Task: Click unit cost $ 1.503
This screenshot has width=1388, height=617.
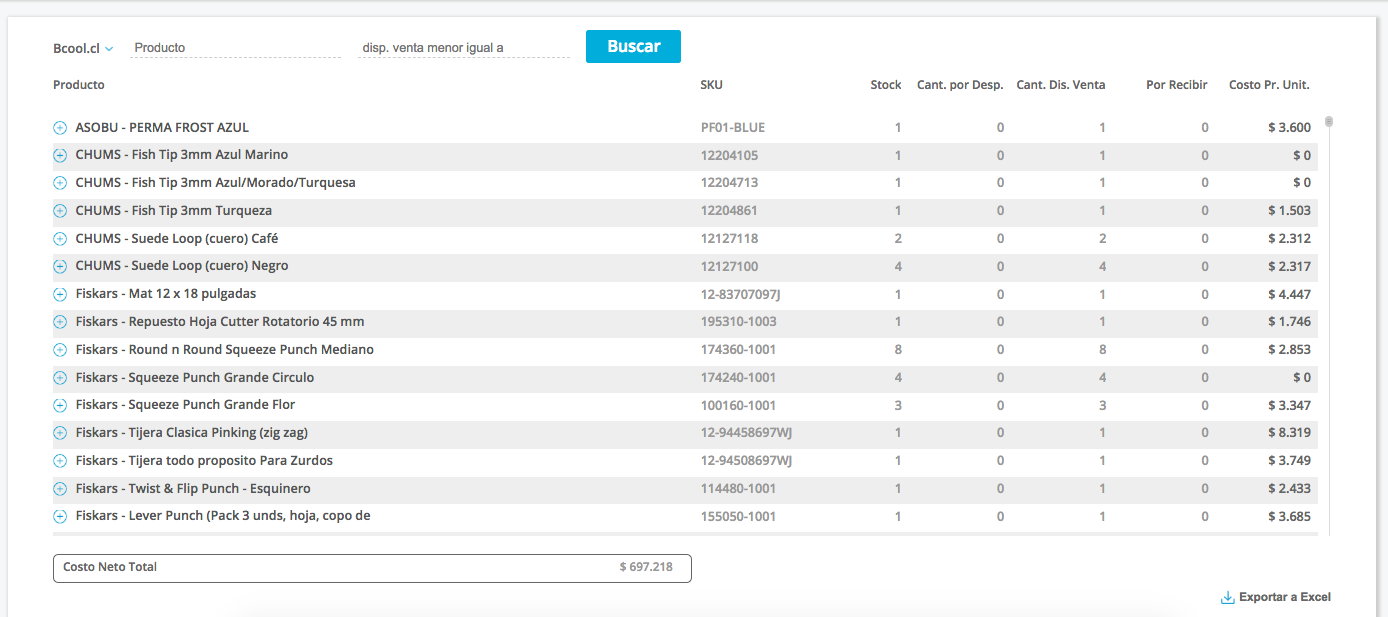Action: (1289, 211)
